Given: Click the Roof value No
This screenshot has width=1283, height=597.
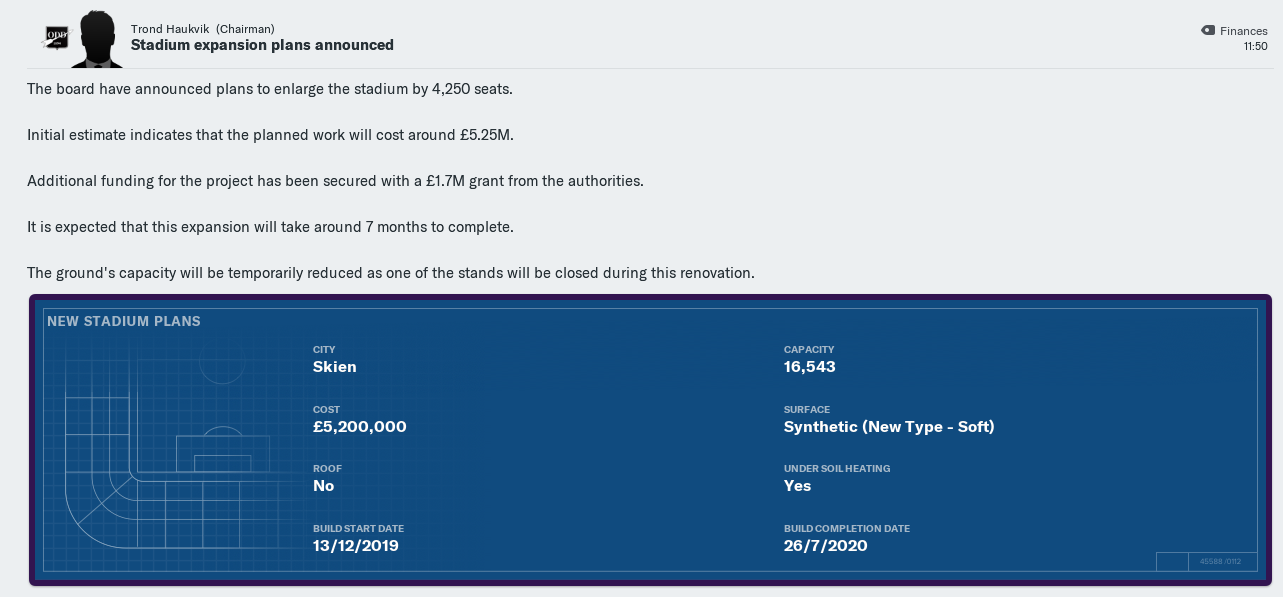Looking at the screenshot, I should 324,486.
